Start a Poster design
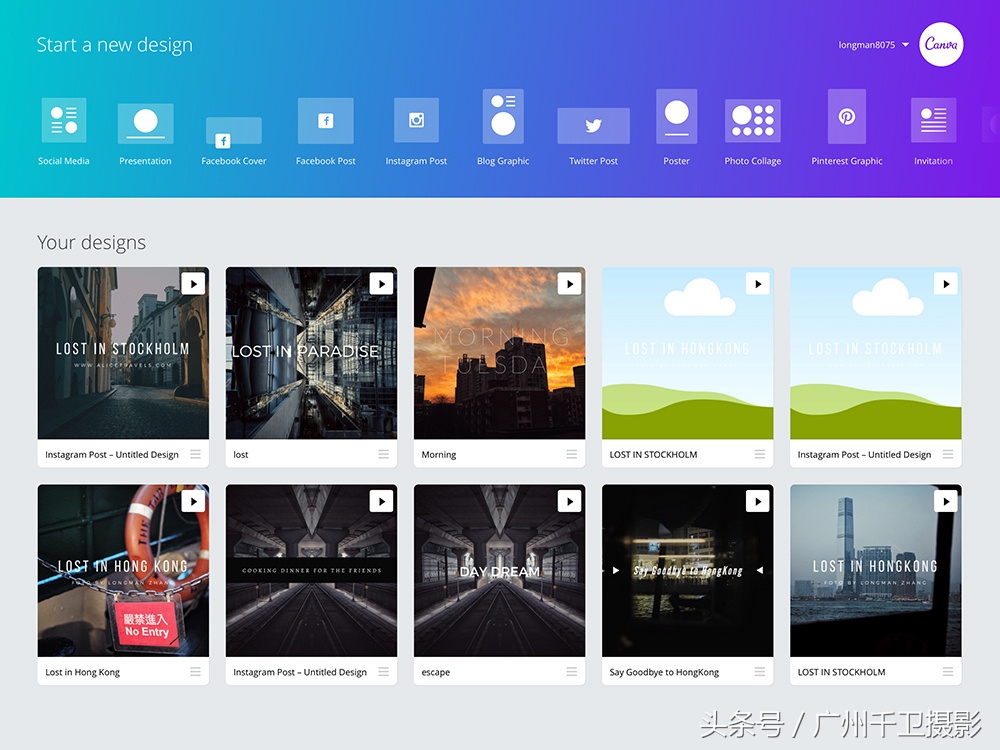1000x750 pixels. (676, 118)
